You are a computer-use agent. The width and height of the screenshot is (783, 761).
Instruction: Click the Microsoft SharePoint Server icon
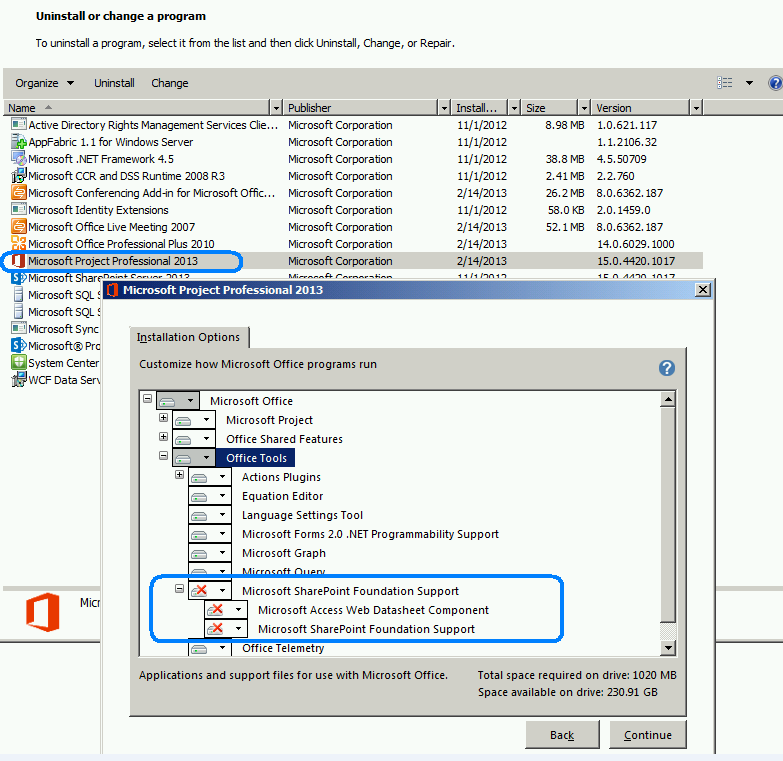[x=18, y=278]
